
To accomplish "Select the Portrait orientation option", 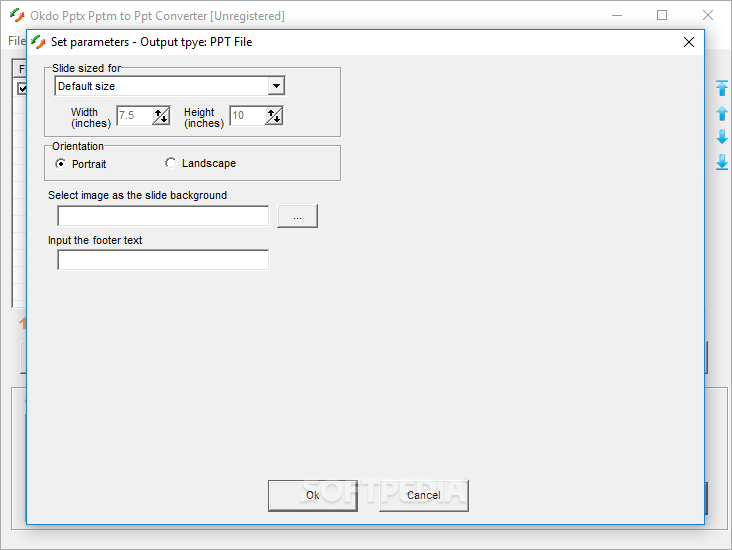I will point(81,164).
